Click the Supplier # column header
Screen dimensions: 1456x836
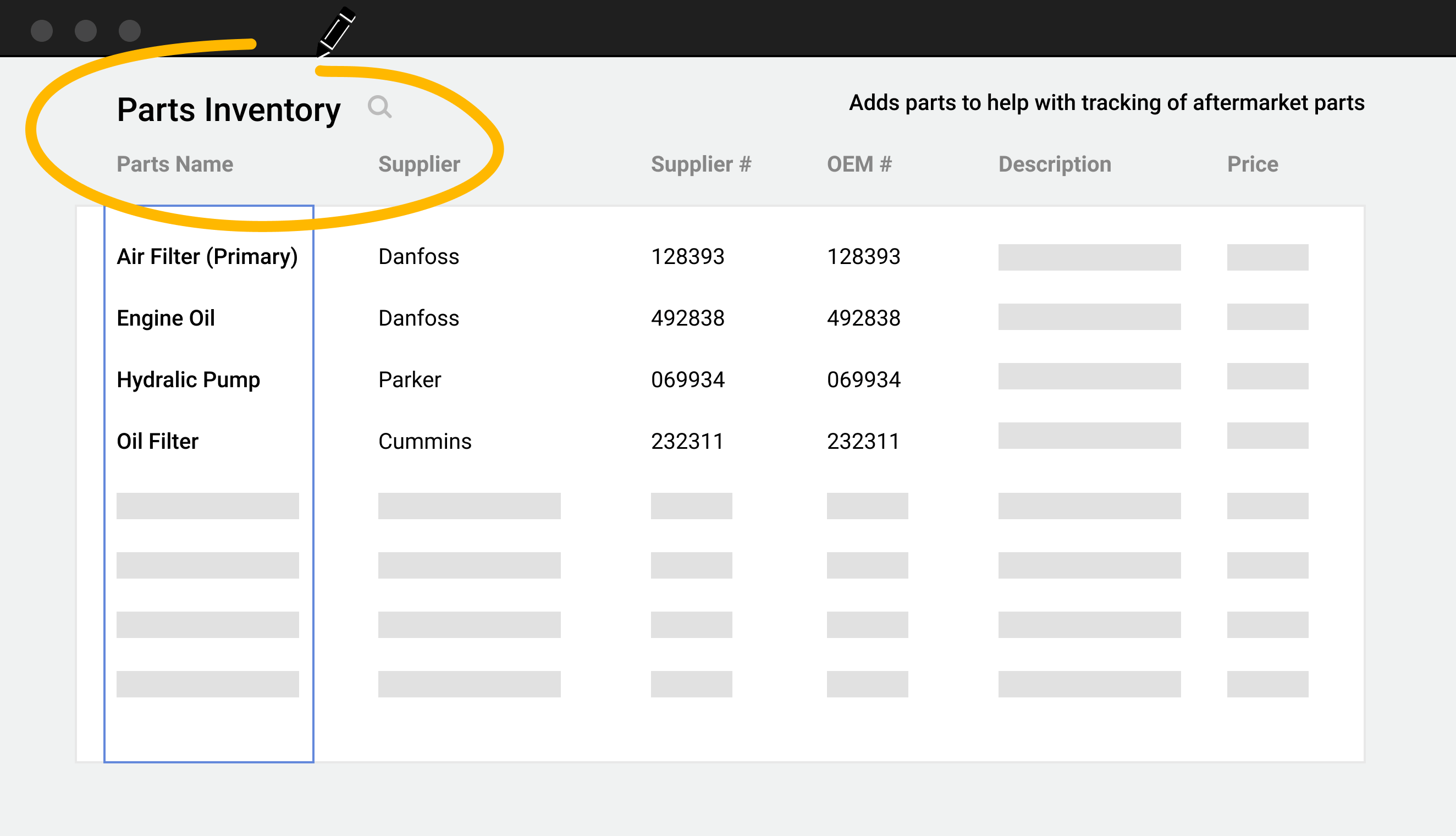pos(701,164)
